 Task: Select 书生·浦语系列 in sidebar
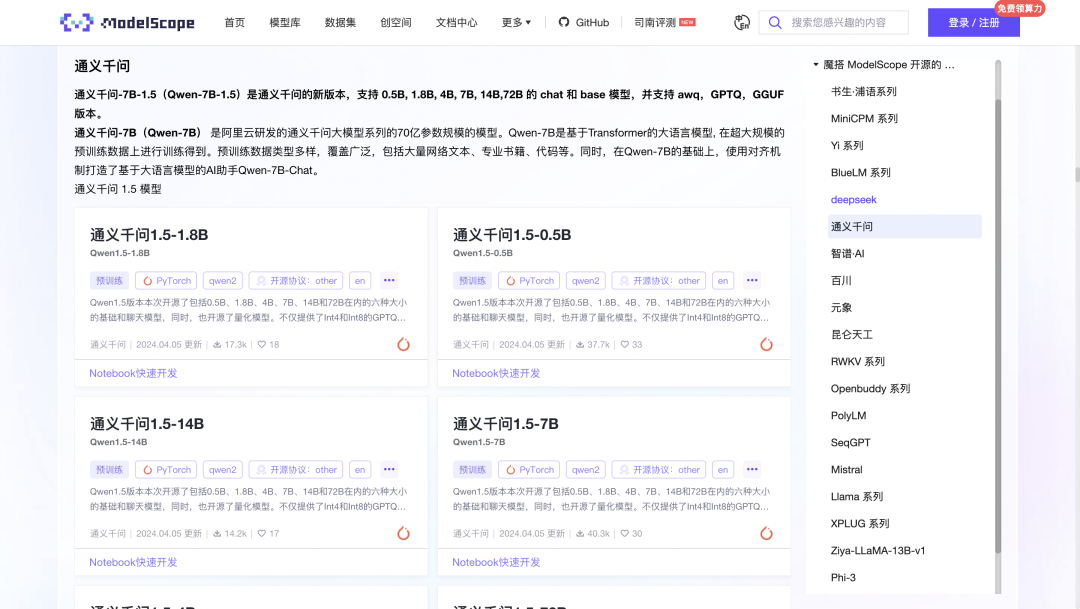coord(864,92)
